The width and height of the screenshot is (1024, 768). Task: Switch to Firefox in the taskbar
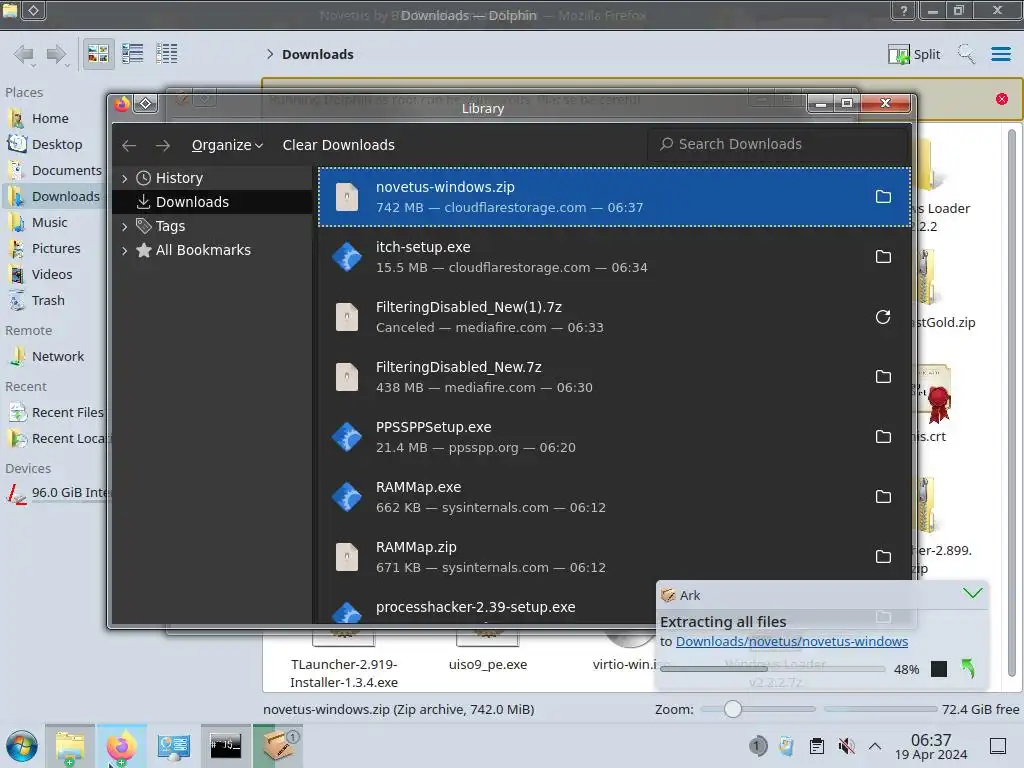pos(121,746)
